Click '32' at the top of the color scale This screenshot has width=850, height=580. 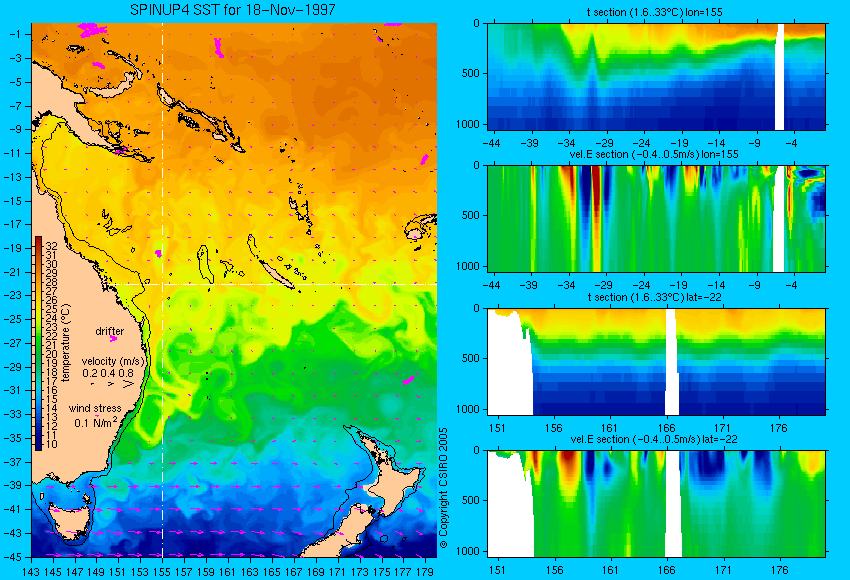tap(51, 247)
